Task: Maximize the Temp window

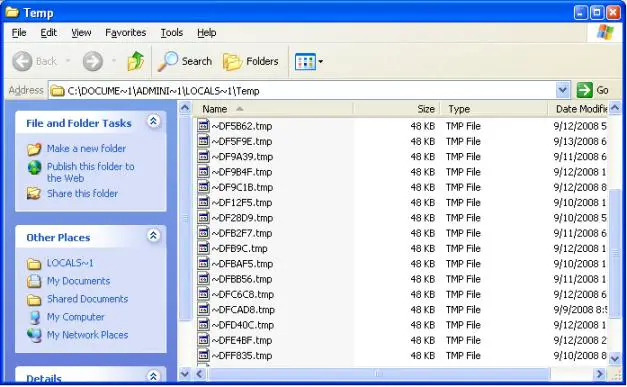Action: (597, 12)
